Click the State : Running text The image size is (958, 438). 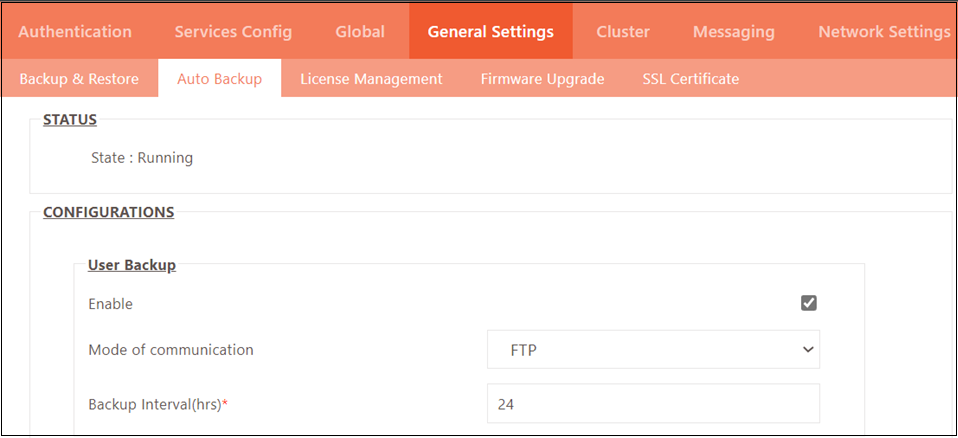(x=142, y=158)
